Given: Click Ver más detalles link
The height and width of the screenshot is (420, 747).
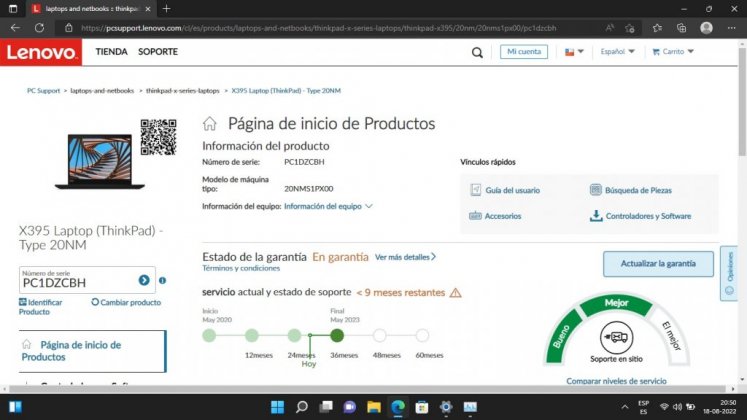Looking at the screenshot, I should pyautogui.click(x=405, y=257).
